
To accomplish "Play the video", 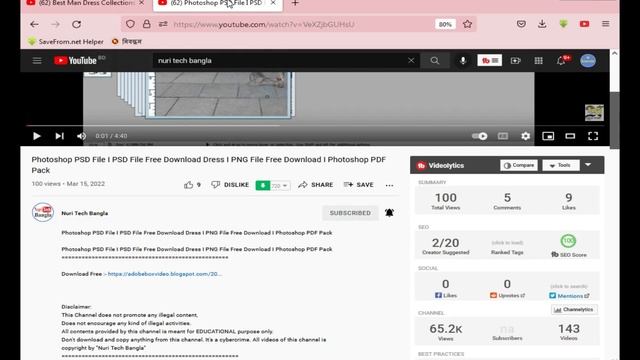I will [36, 136].
